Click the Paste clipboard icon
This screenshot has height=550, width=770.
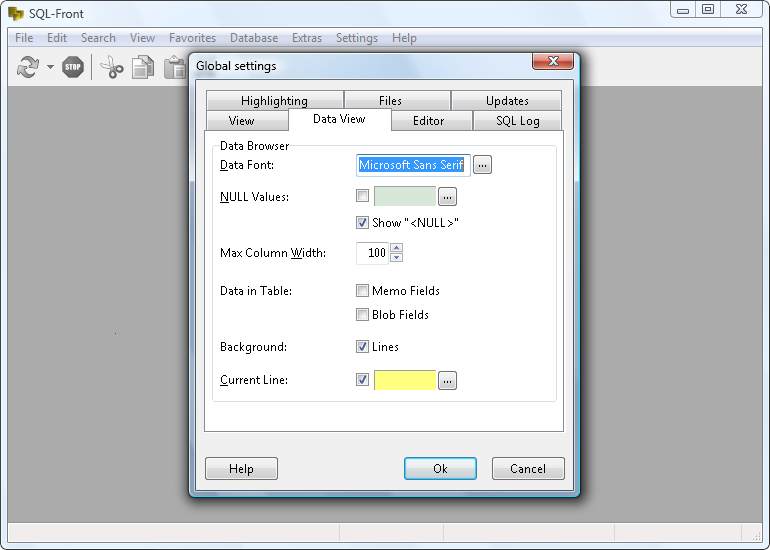[175, 67]
